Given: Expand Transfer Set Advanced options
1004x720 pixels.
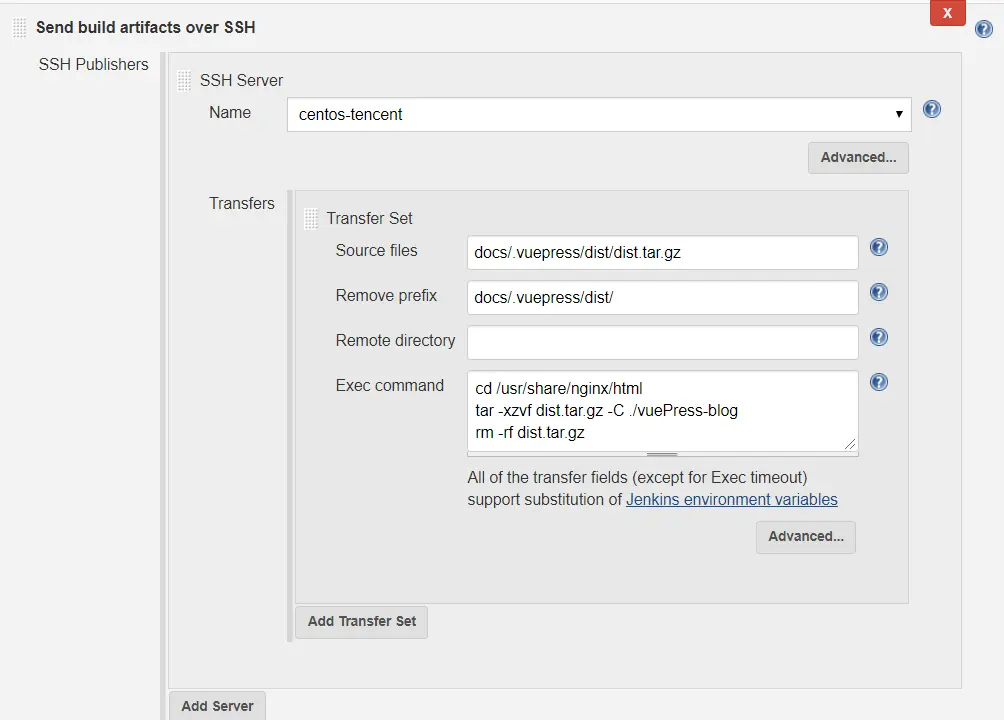Looking at the screenshot, I should 805,537.
